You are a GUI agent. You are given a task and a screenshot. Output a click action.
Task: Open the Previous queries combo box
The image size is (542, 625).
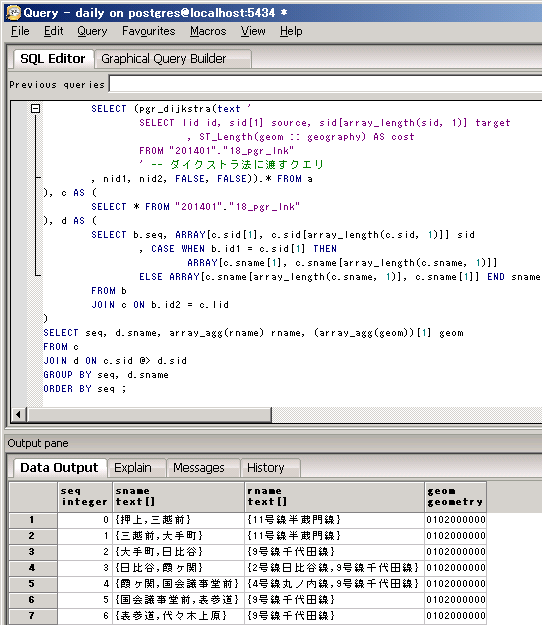[x=325, y=84]
